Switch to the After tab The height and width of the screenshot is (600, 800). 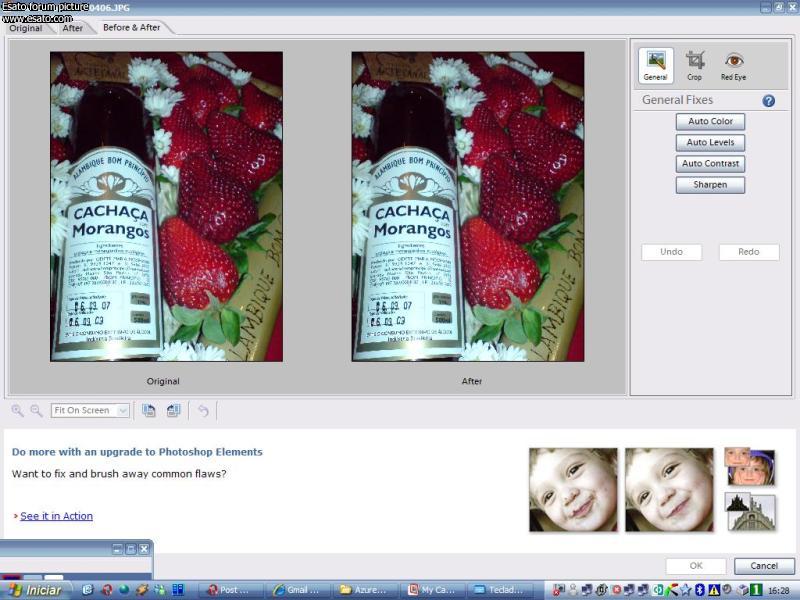72,28
